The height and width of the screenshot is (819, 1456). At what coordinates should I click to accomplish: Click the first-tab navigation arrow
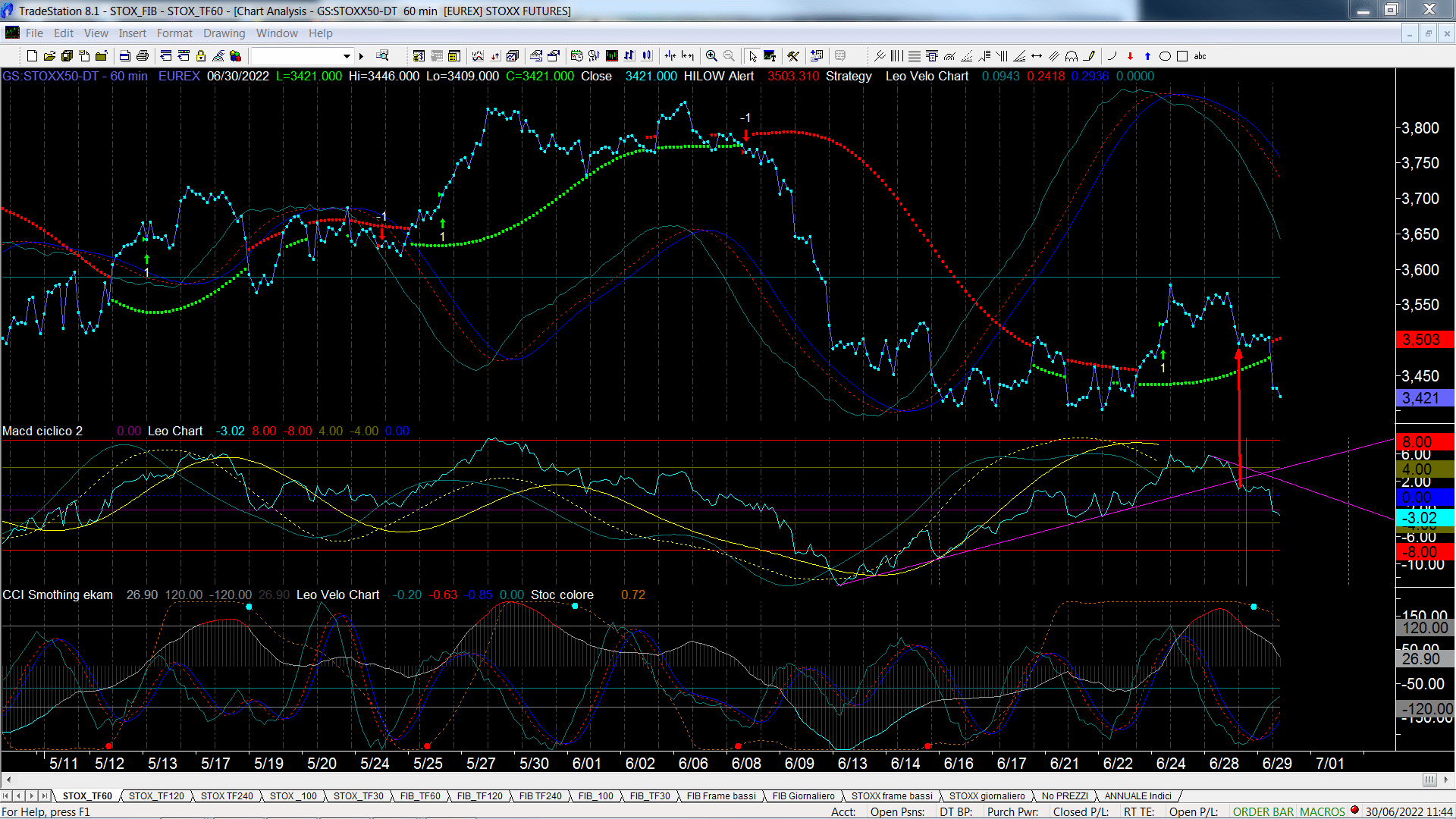pos(6,796)
